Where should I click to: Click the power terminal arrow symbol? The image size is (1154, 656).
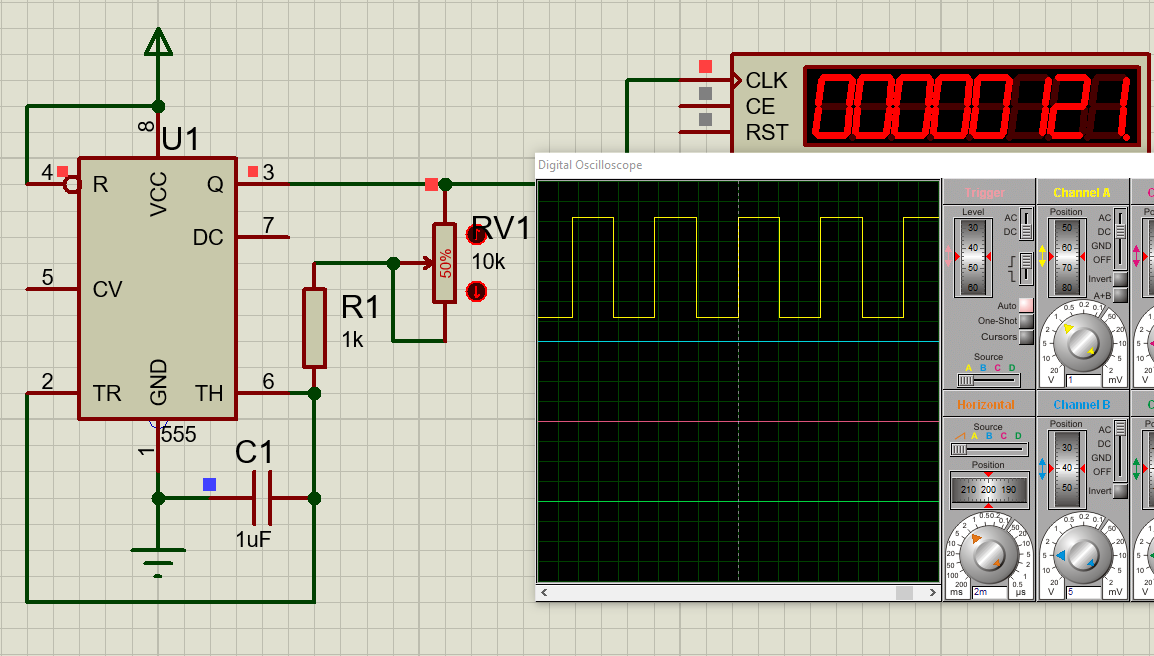(157, 42)
